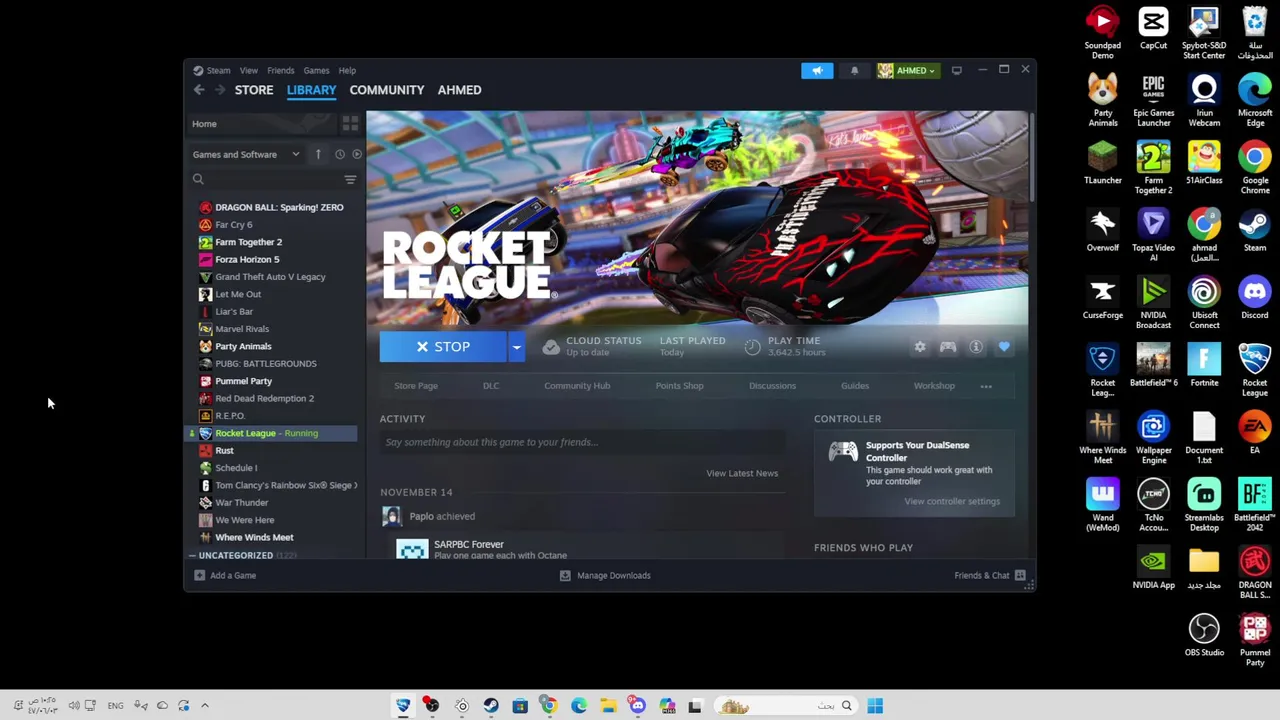This screenshot has height=720, width=1280.
Task: Click the main content scrollbar
Action: pyautogui.click(x=1031, y=158)
